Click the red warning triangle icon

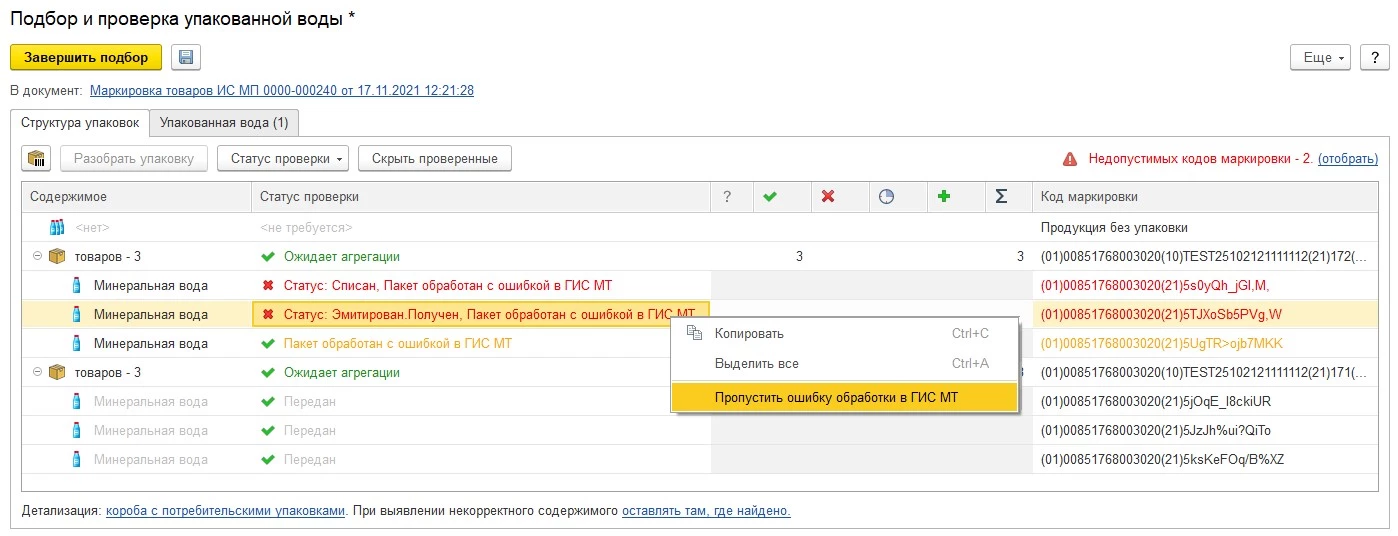[x=1070, y=159]
